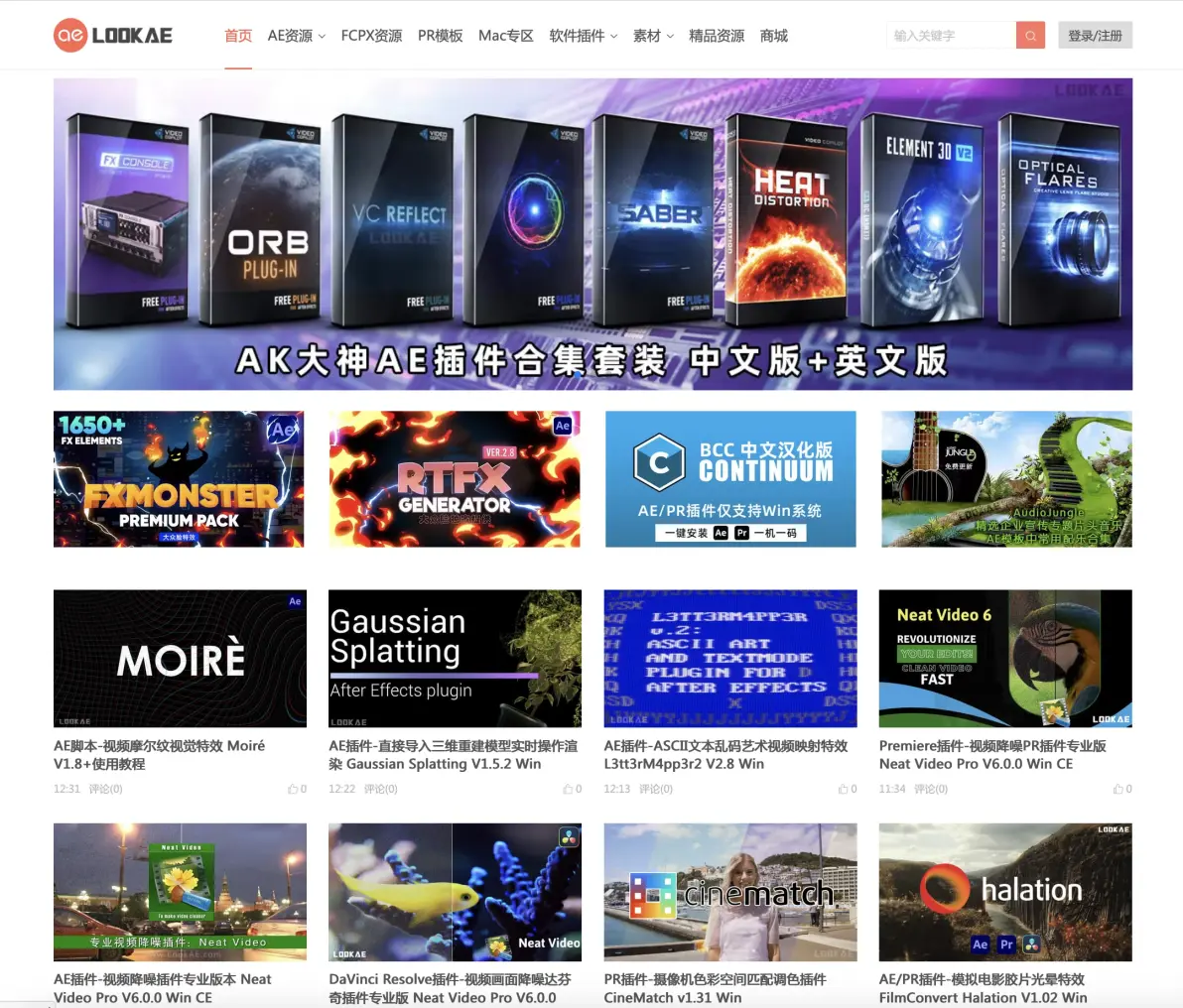
Task: Click the 11:34 timestamp on Neat Video post
Action: coord(892,789)
